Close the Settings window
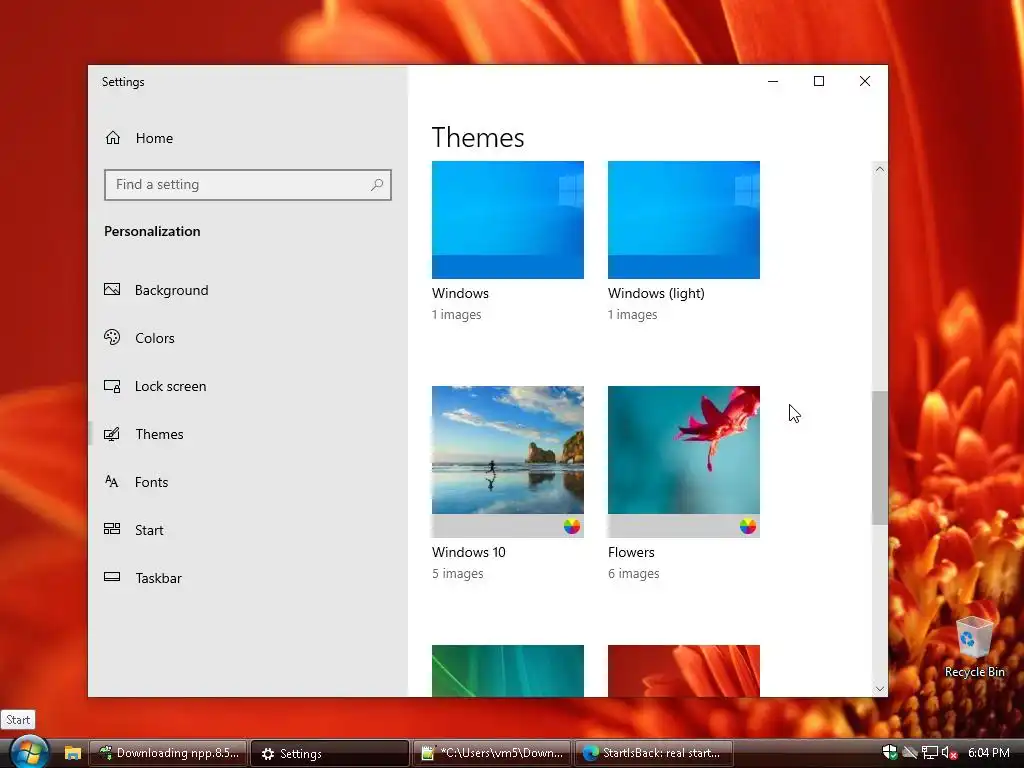Screen dimensions: 1024x768 click(x=865, y=81)
